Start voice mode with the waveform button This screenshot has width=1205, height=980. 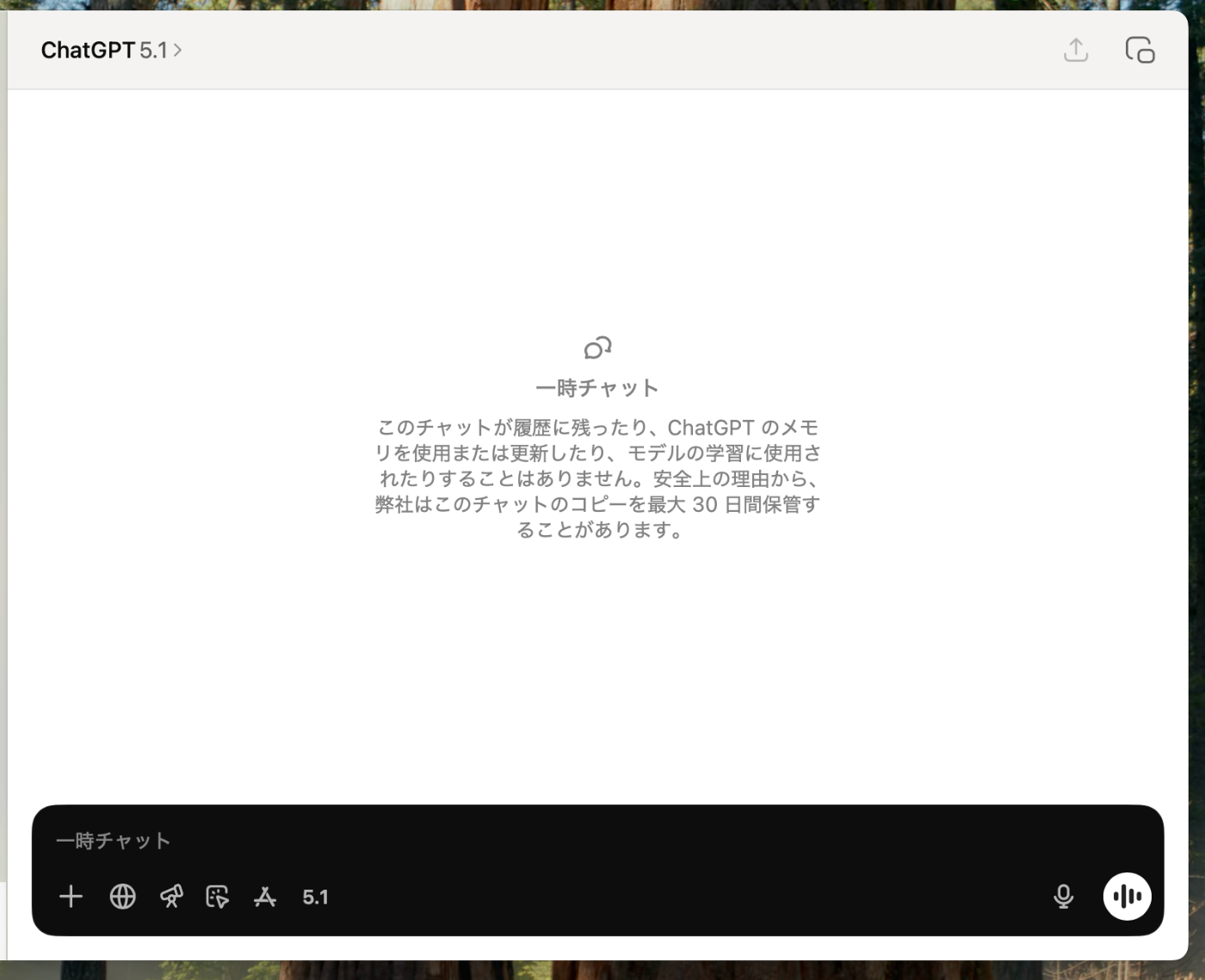(x=1127, y=896)
